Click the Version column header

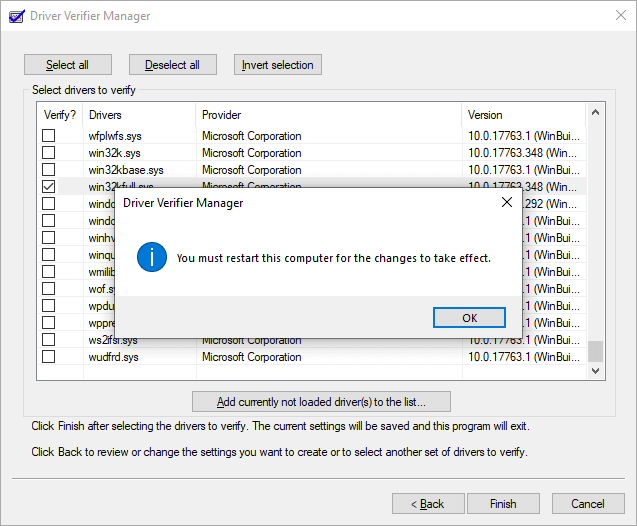click(522, 115)
